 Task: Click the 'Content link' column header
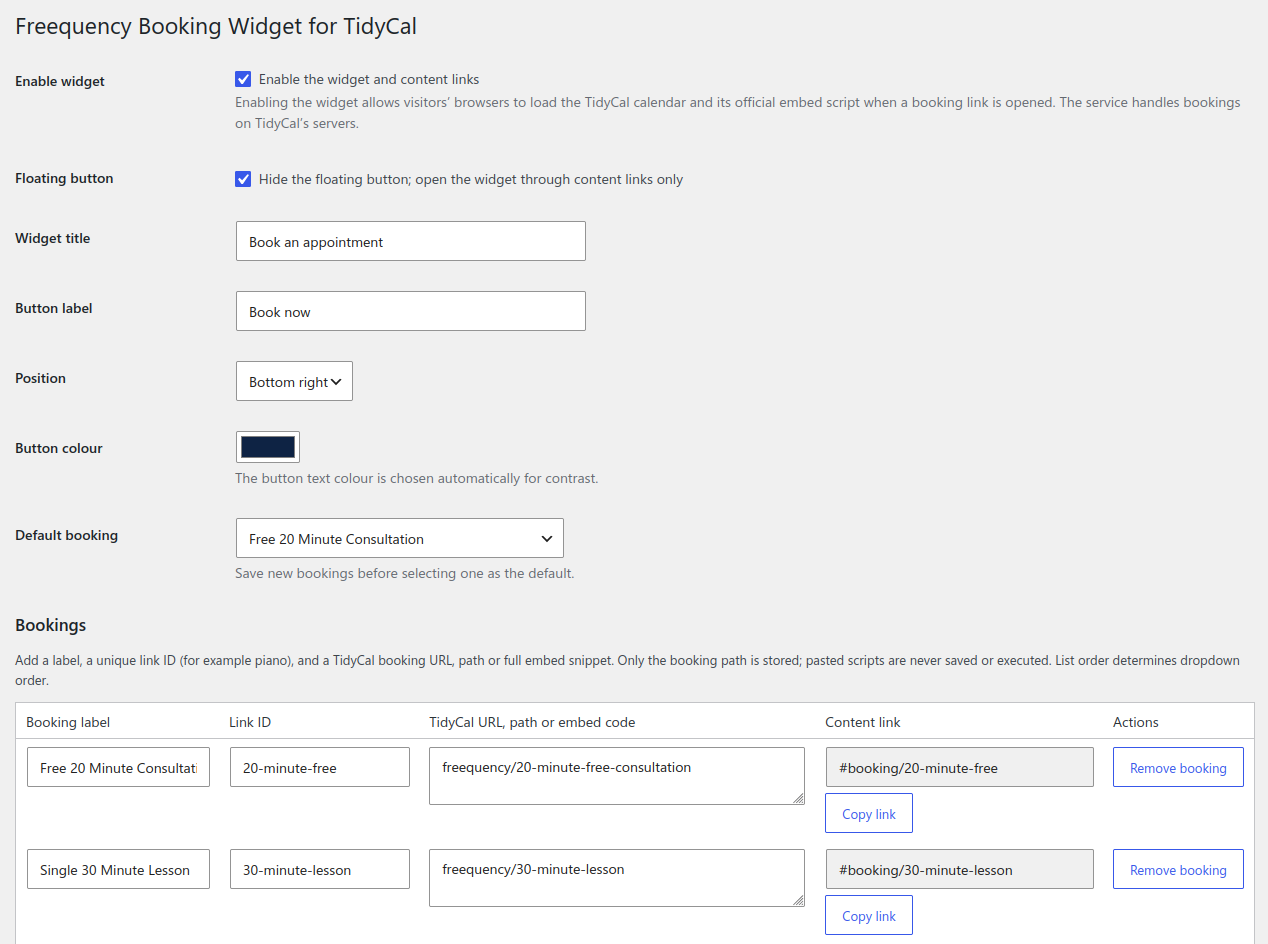pos(863,722)
